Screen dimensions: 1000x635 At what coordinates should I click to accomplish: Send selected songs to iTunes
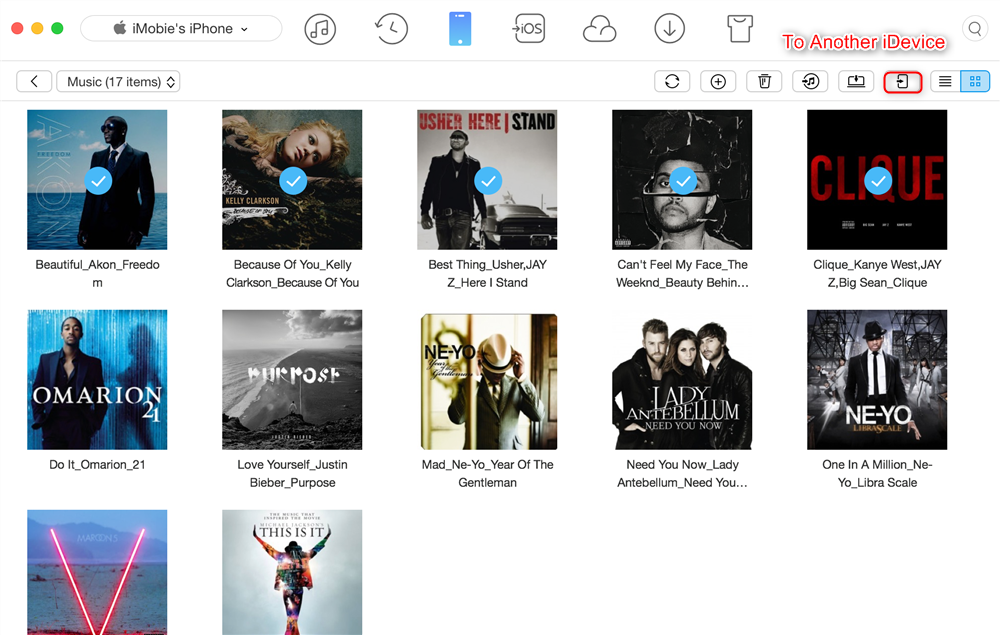click(x=811, y=82)
